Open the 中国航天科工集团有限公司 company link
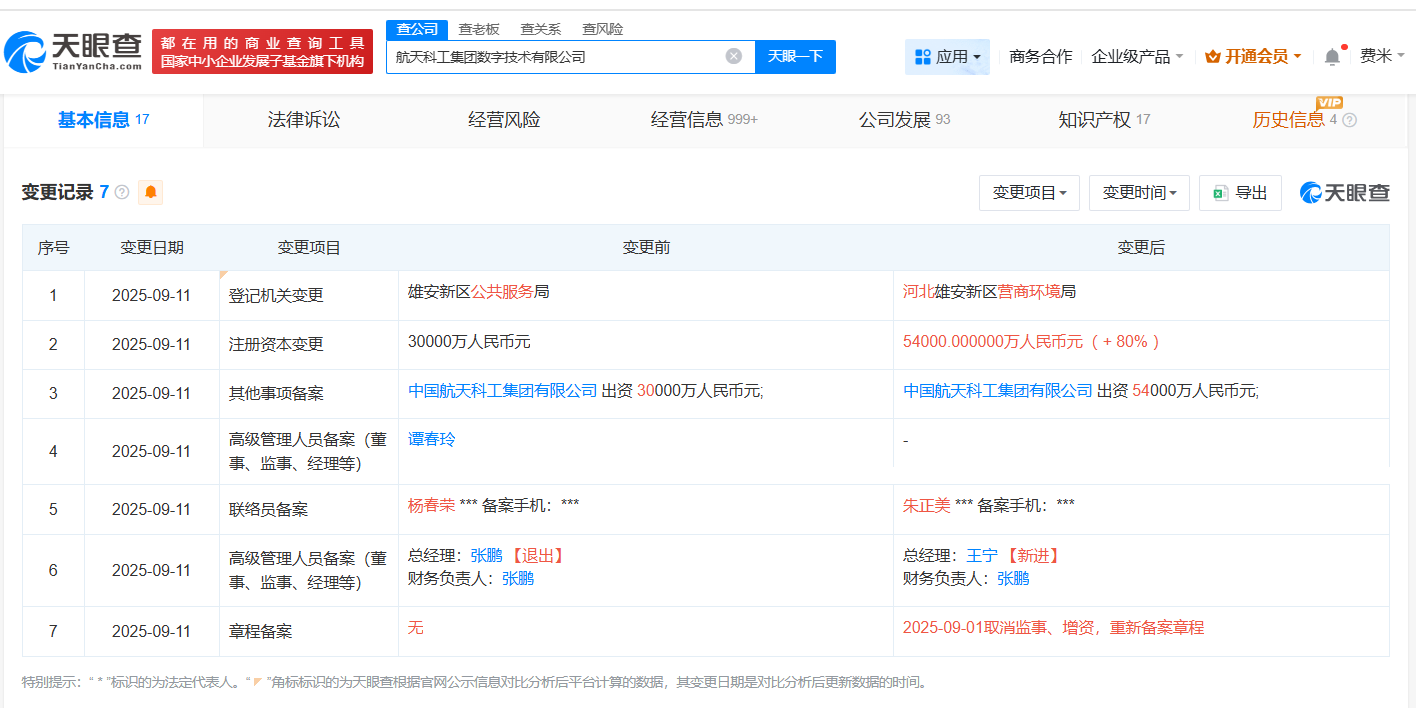This screenshot has height=708, width=1416. point(500,390)
